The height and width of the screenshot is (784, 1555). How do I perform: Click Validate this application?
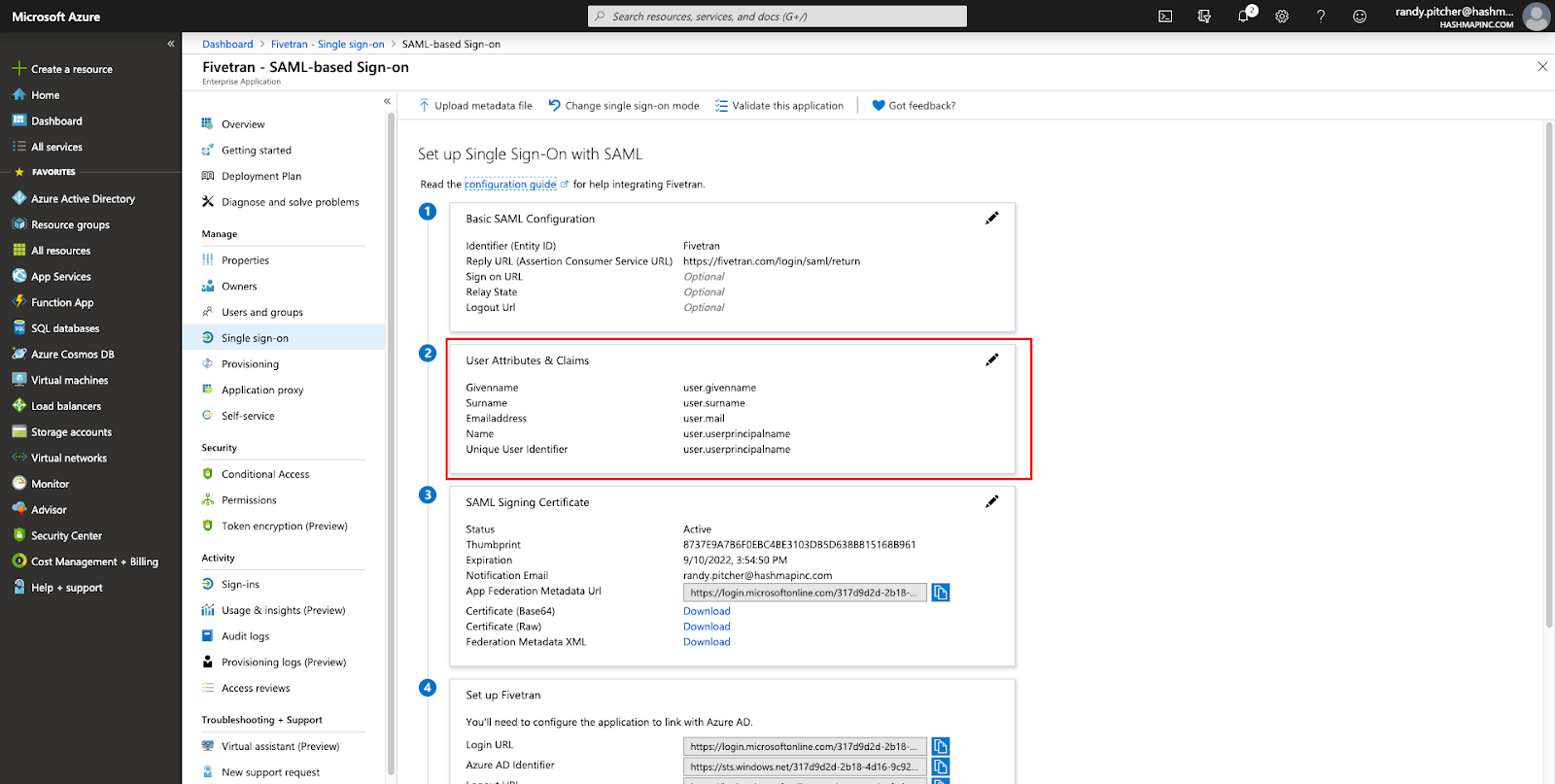(x=779, y=106)
